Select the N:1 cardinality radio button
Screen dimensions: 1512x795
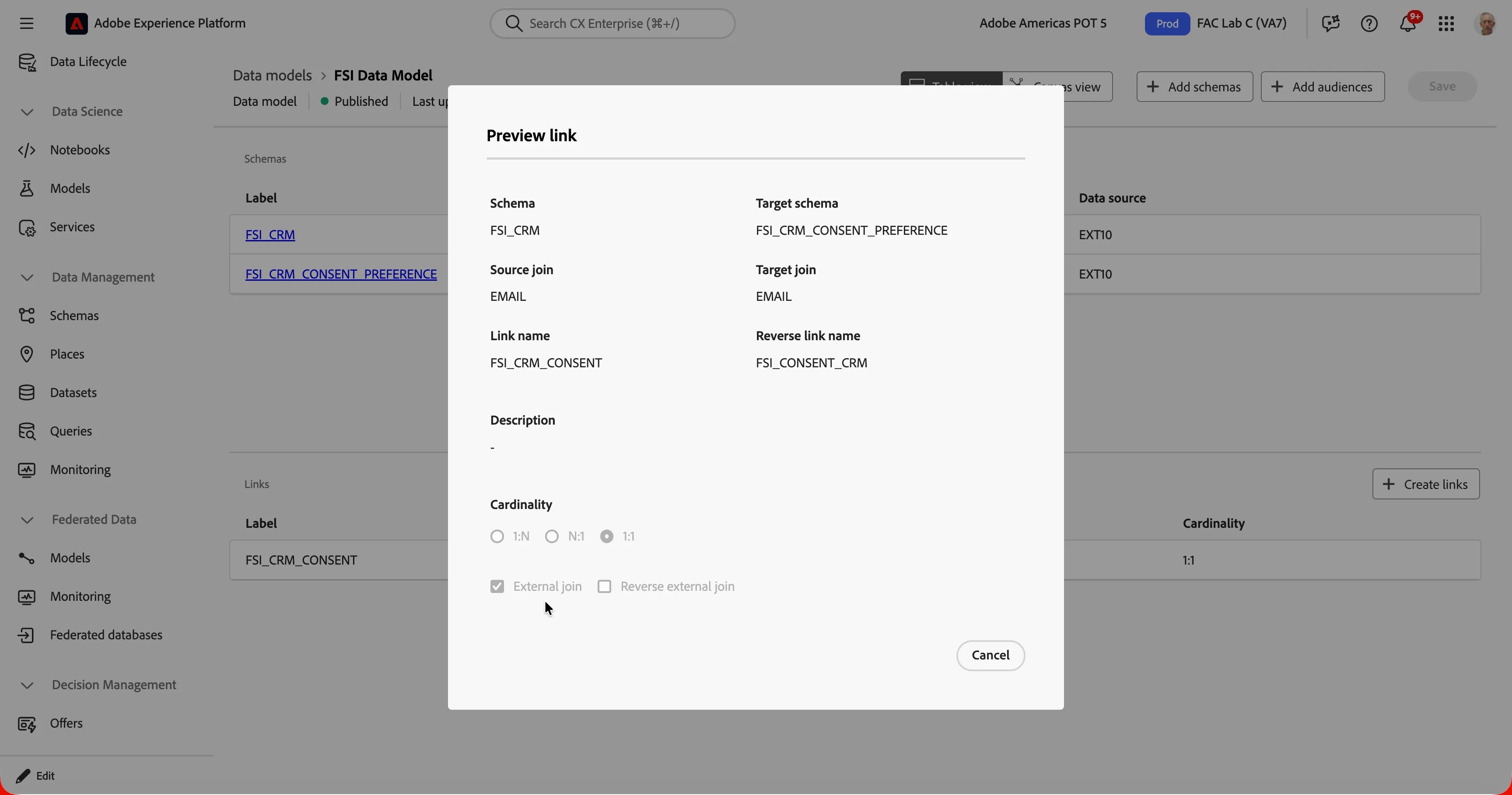551,536
